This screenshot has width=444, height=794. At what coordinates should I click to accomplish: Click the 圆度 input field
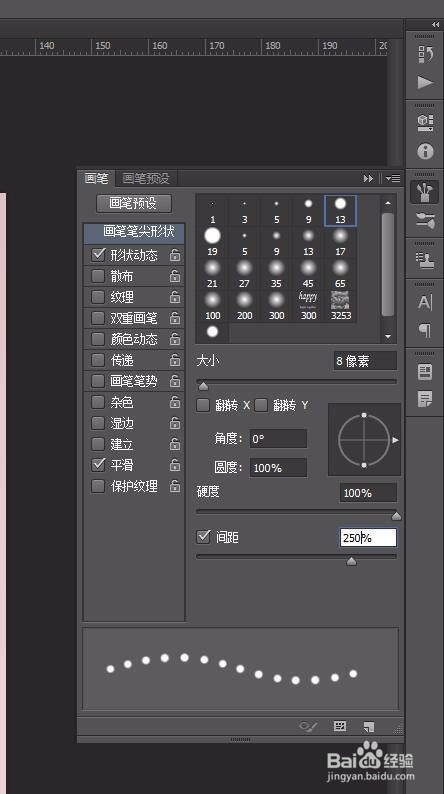click(x=278, y=467)
